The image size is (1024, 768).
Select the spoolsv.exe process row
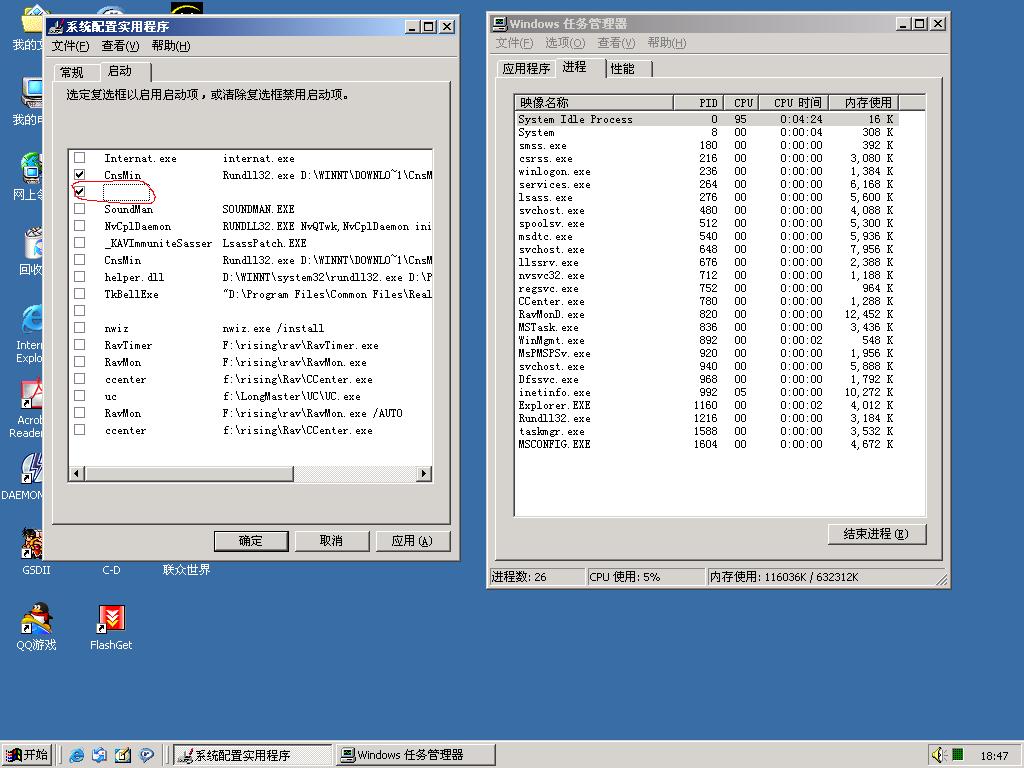coord(707,223)
